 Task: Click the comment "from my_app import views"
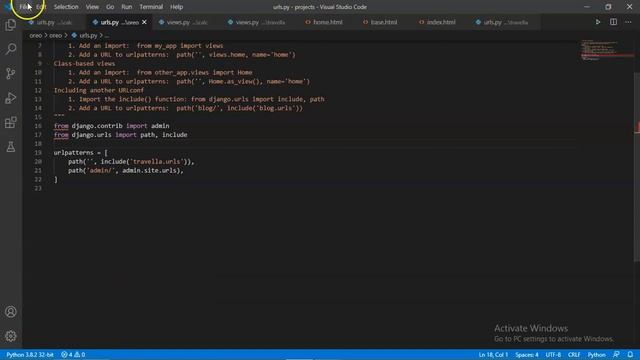coord(180,46)
